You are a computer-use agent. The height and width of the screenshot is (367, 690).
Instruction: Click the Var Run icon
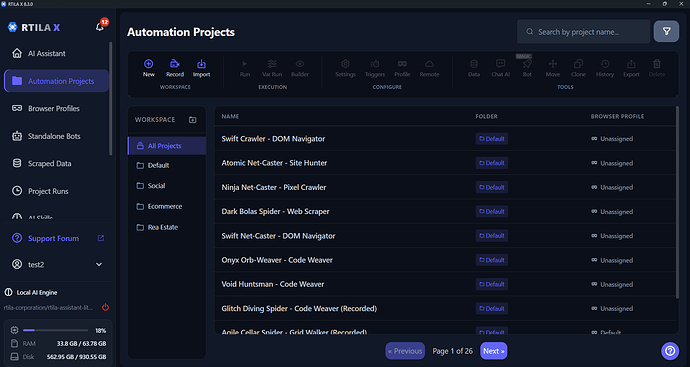272,64
